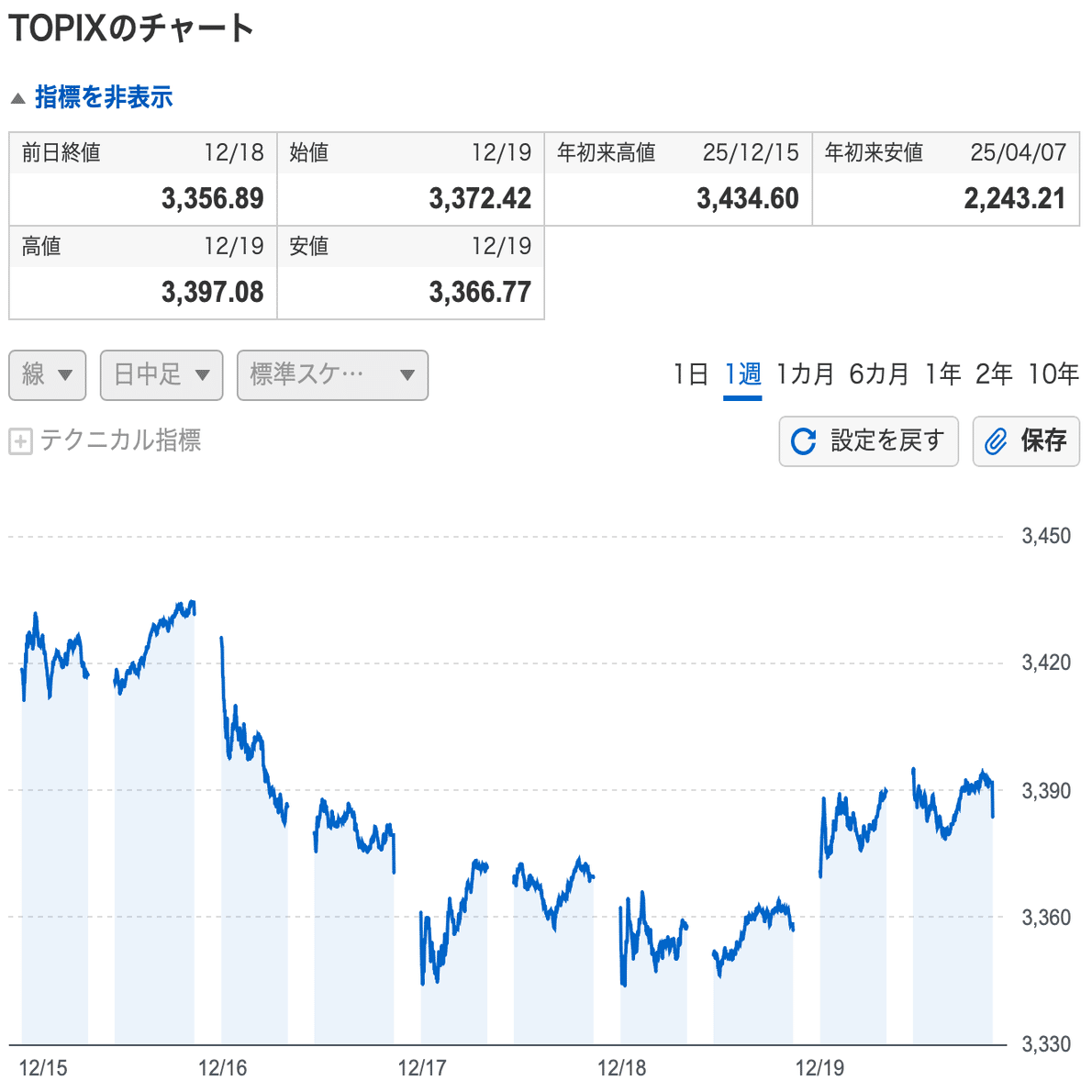The height and width of the screenshot is (1092, 1092).
Task: Click the plus icon beside テクニカル指標
Action: tap(20, 441)
